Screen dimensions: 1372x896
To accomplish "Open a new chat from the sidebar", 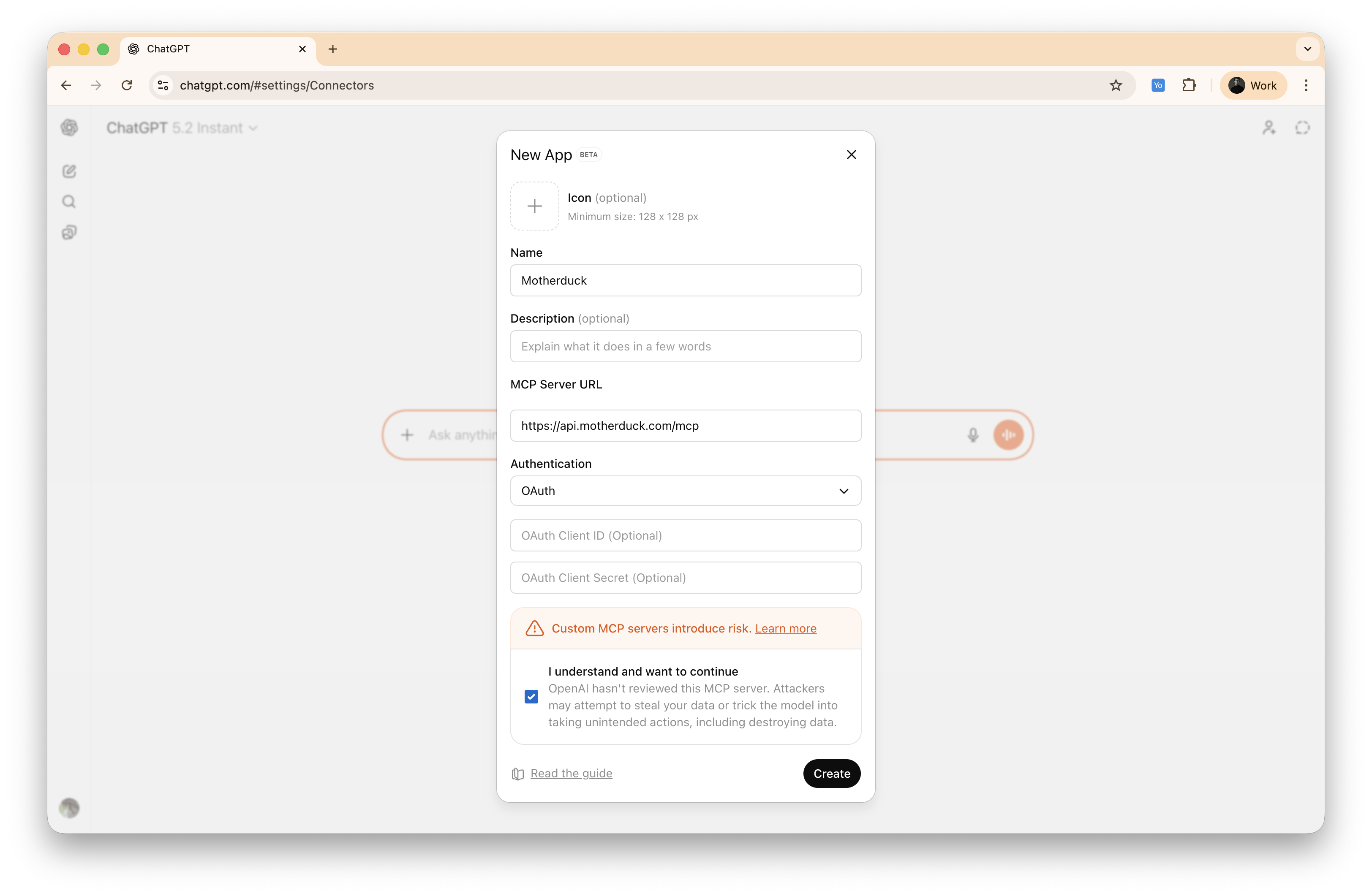I will click(x=69, y=171).
